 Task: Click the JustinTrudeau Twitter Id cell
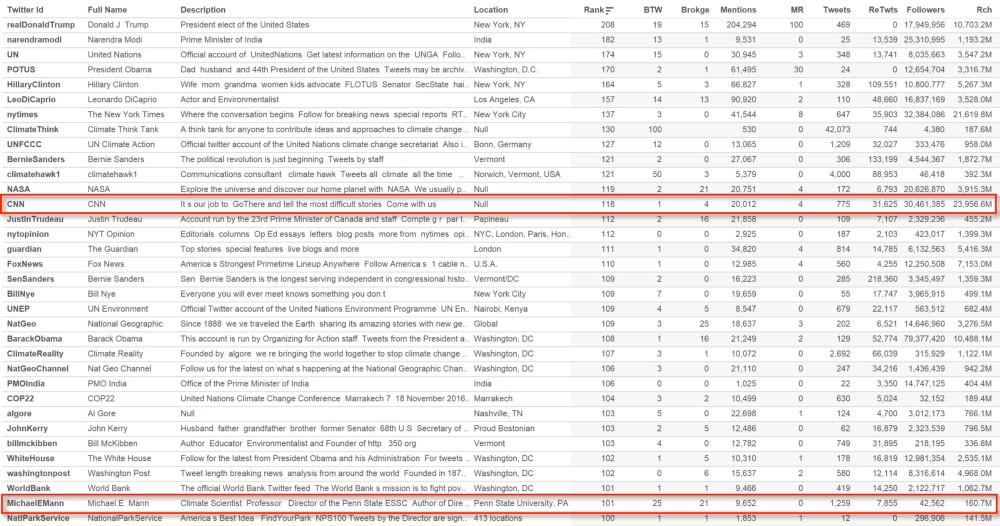click(35, 219)
